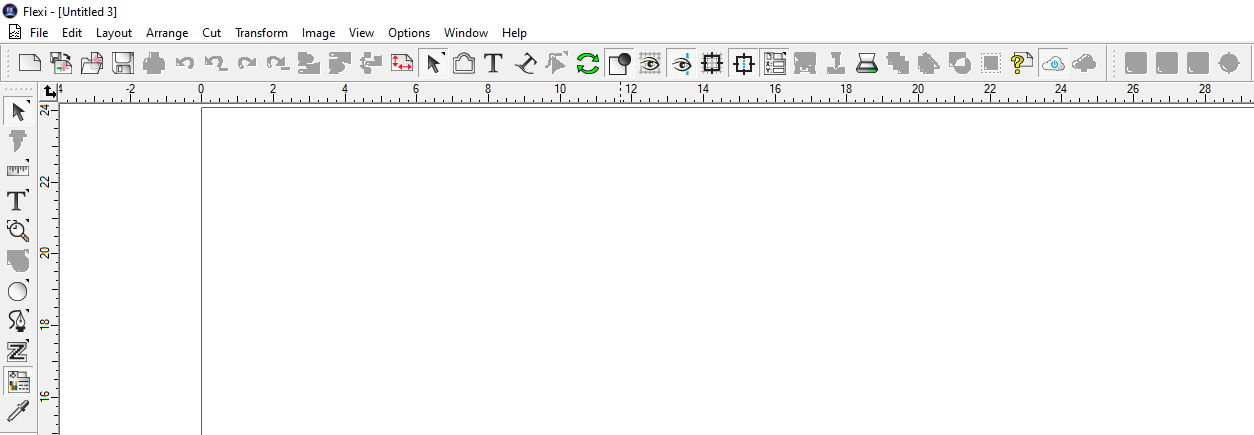The width and height of the screenshot is (1254, 435).
Task: Open the Arrange menu
Action: (167, 33)
